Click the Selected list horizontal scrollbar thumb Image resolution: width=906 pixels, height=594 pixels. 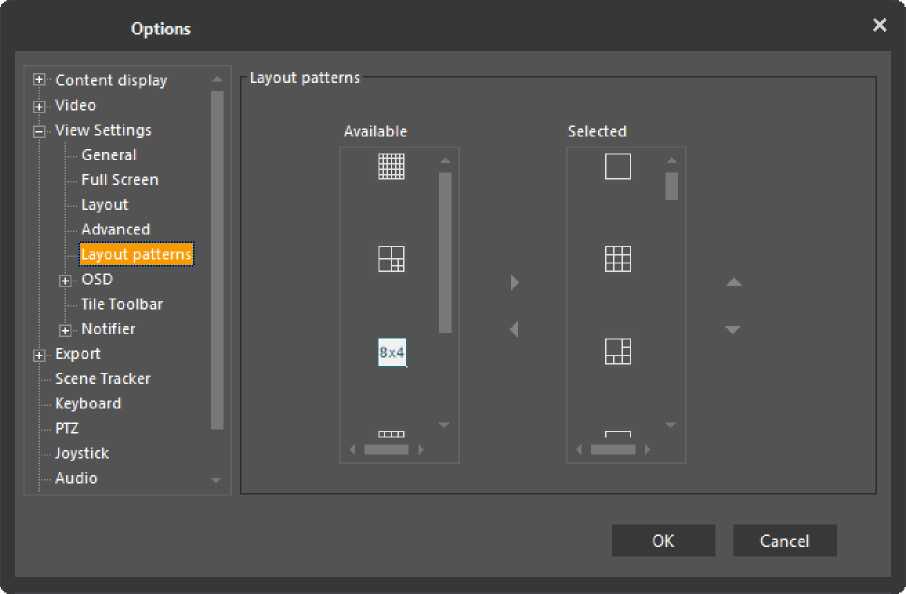613,450
